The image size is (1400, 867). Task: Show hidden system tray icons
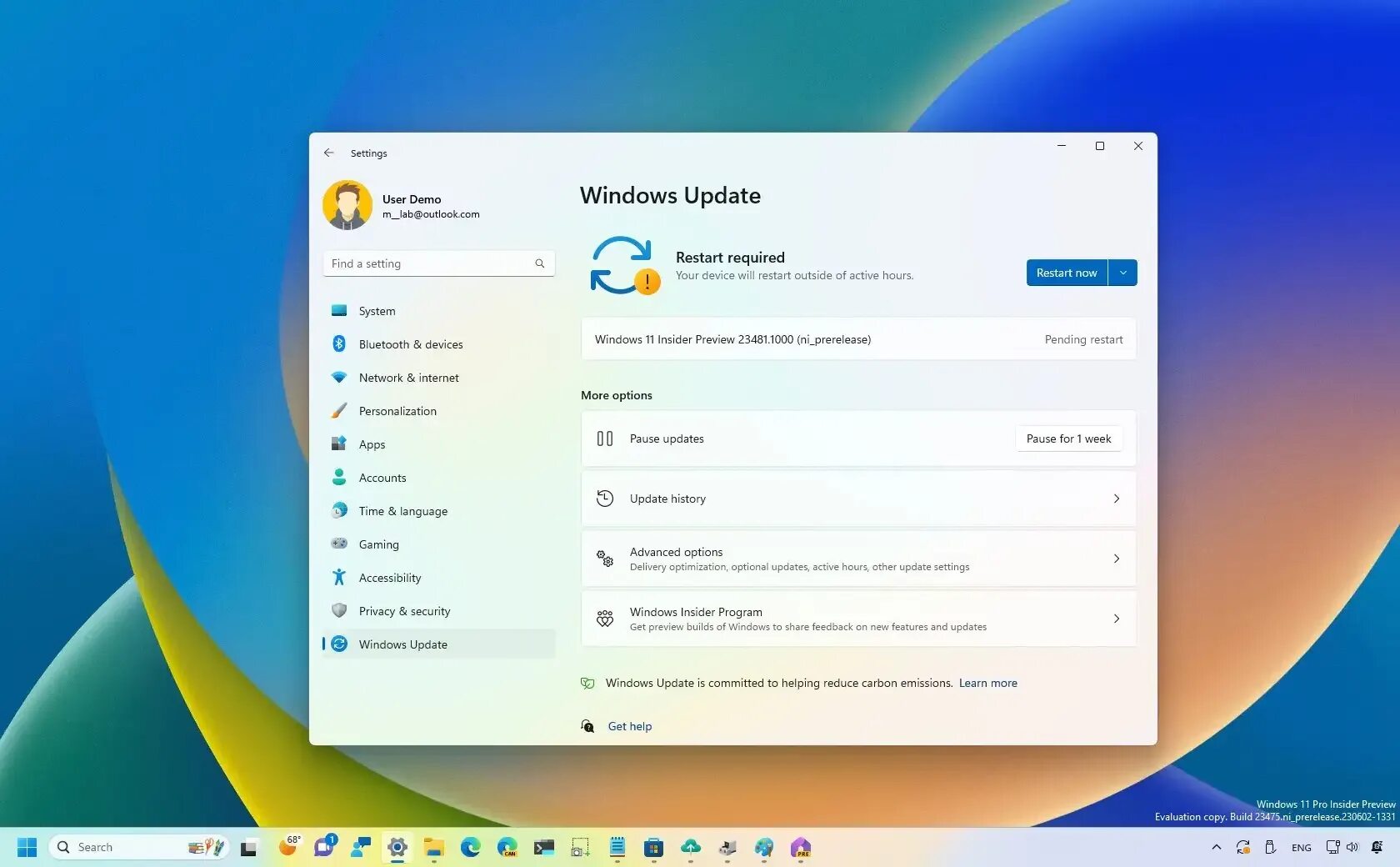tap(1217, 847)
